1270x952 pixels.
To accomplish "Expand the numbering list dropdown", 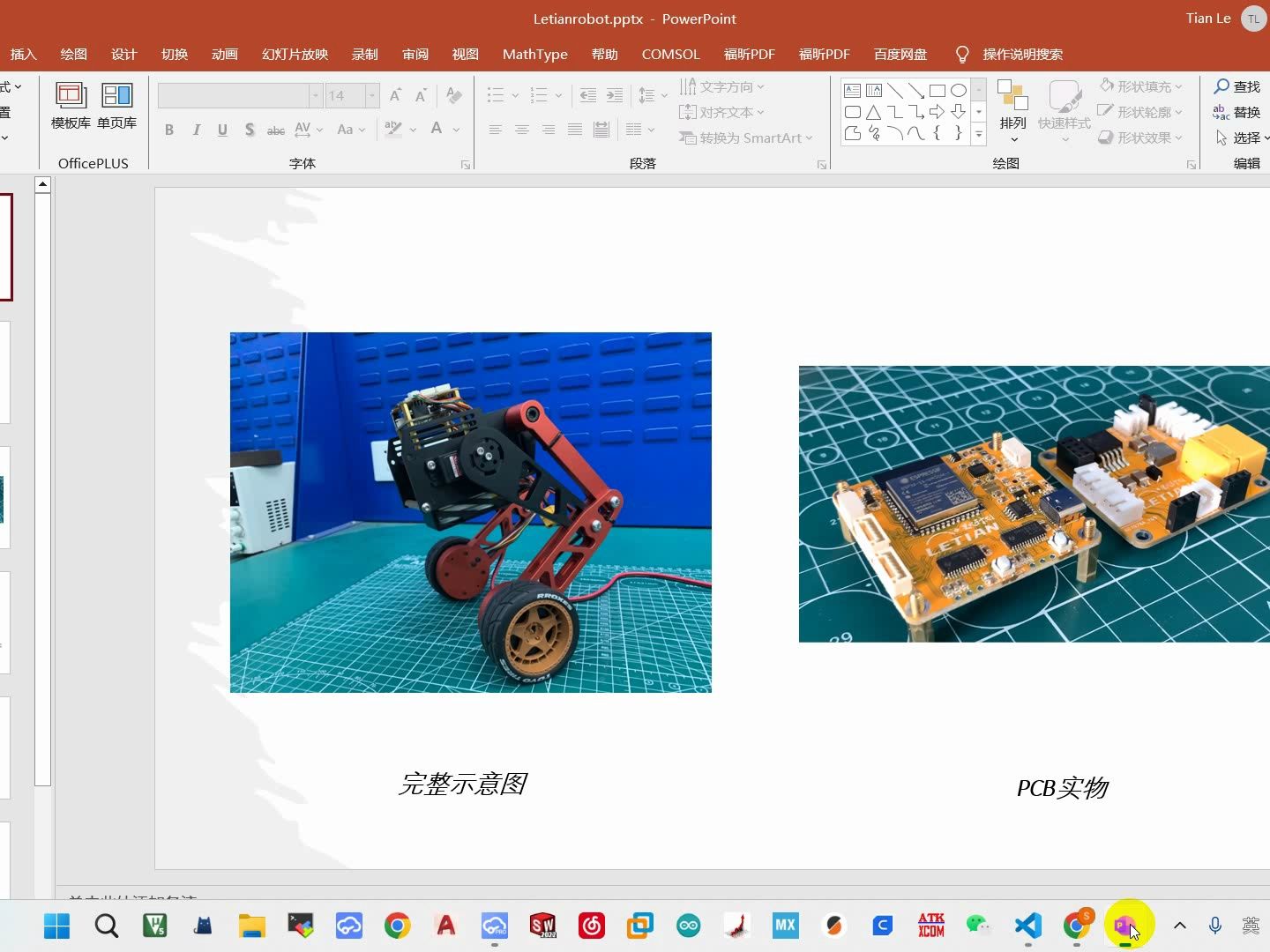I will [558, 95].
